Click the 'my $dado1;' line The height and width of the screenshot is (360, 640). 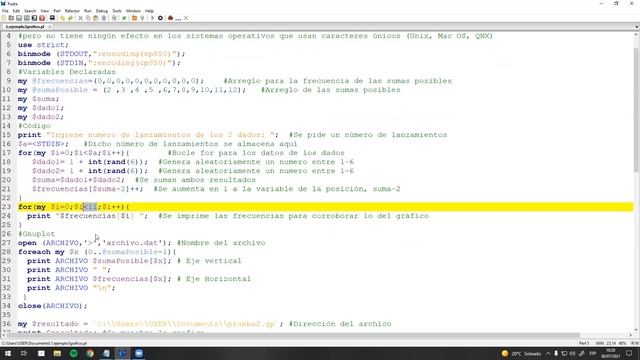pos(41,108)
